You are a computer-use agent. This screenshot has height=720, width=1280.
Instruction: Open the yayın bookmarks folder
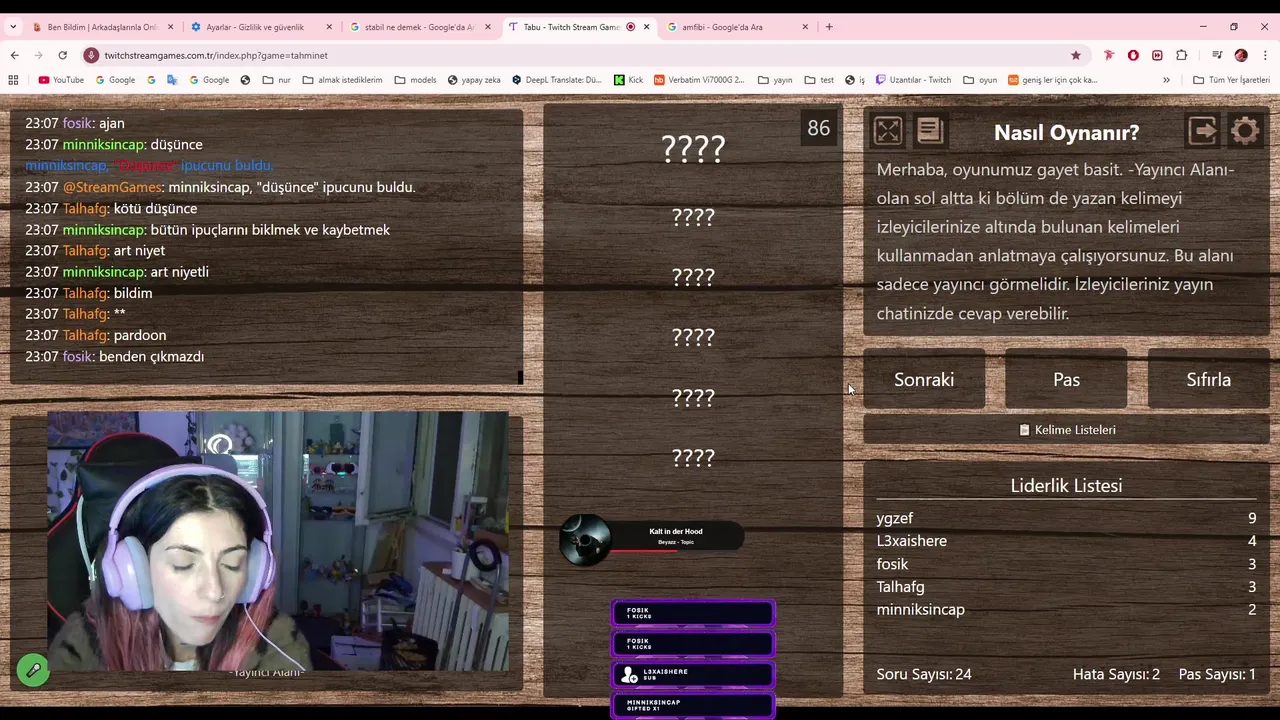coord(775,80)
